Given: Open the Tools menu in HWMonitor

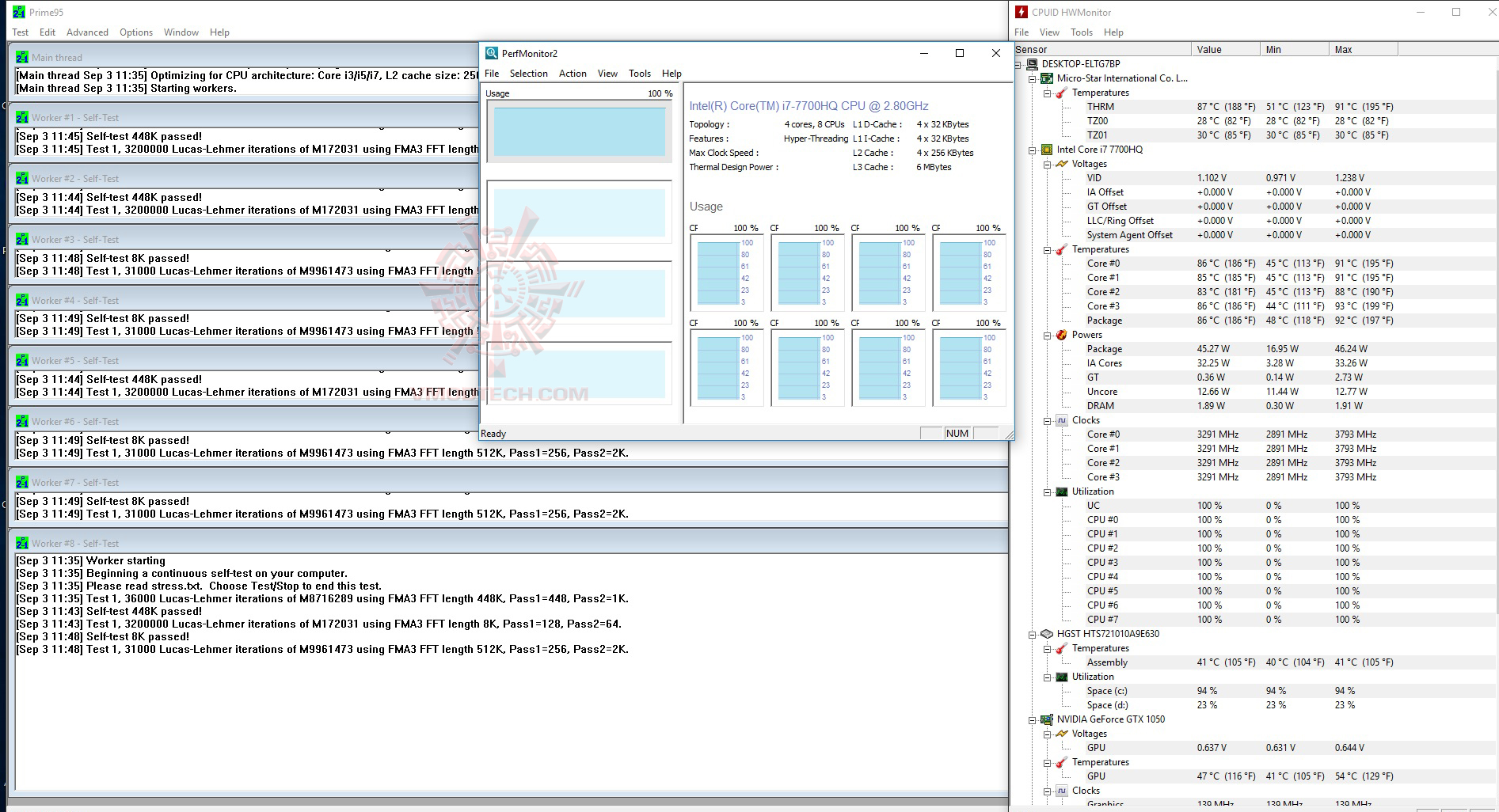Looking at the screenshot, I should pos(1081,32).
